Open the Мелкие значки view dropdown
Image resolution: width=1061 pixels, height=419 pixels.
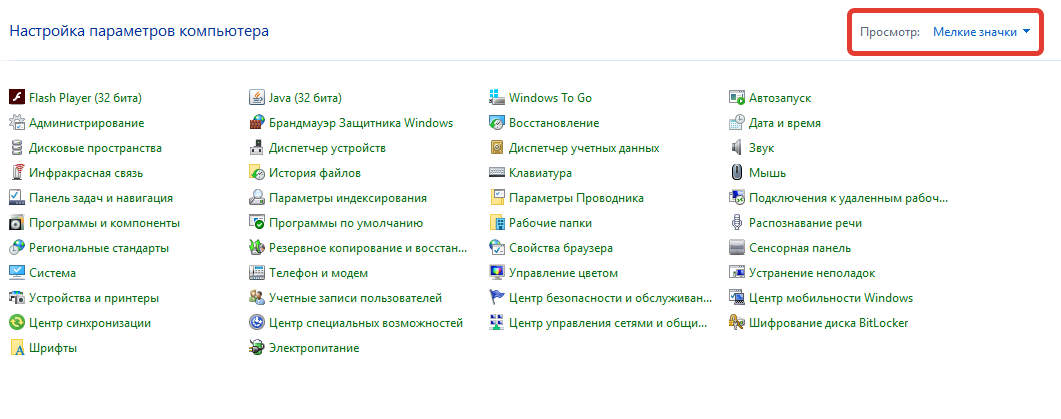coord(981,32)
